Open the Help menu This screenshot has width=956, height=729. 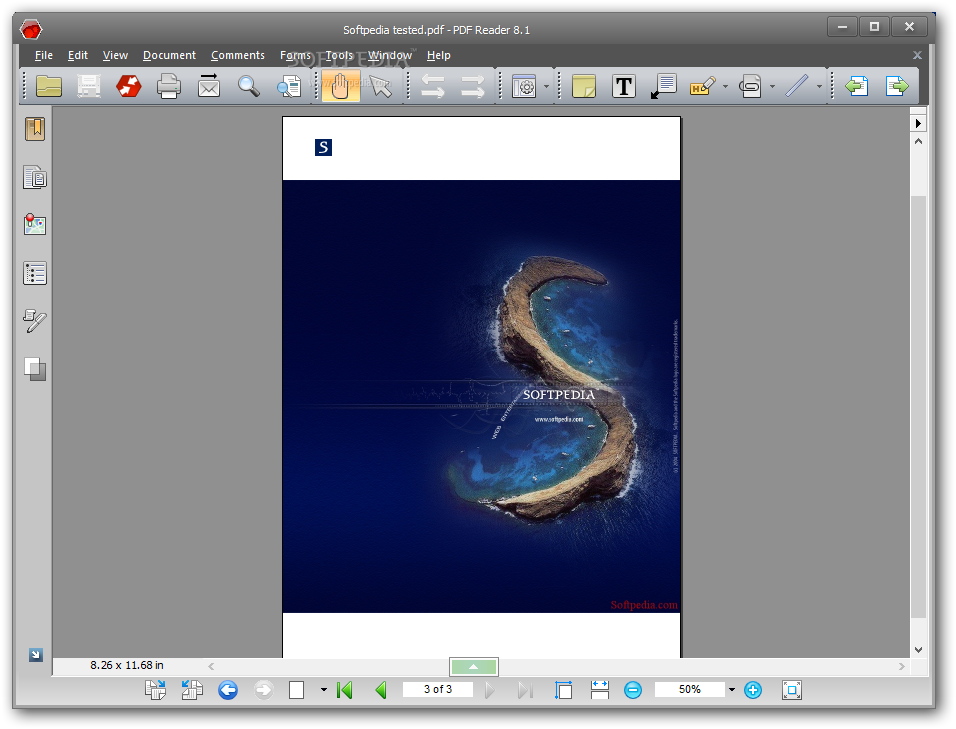point(438,55)
